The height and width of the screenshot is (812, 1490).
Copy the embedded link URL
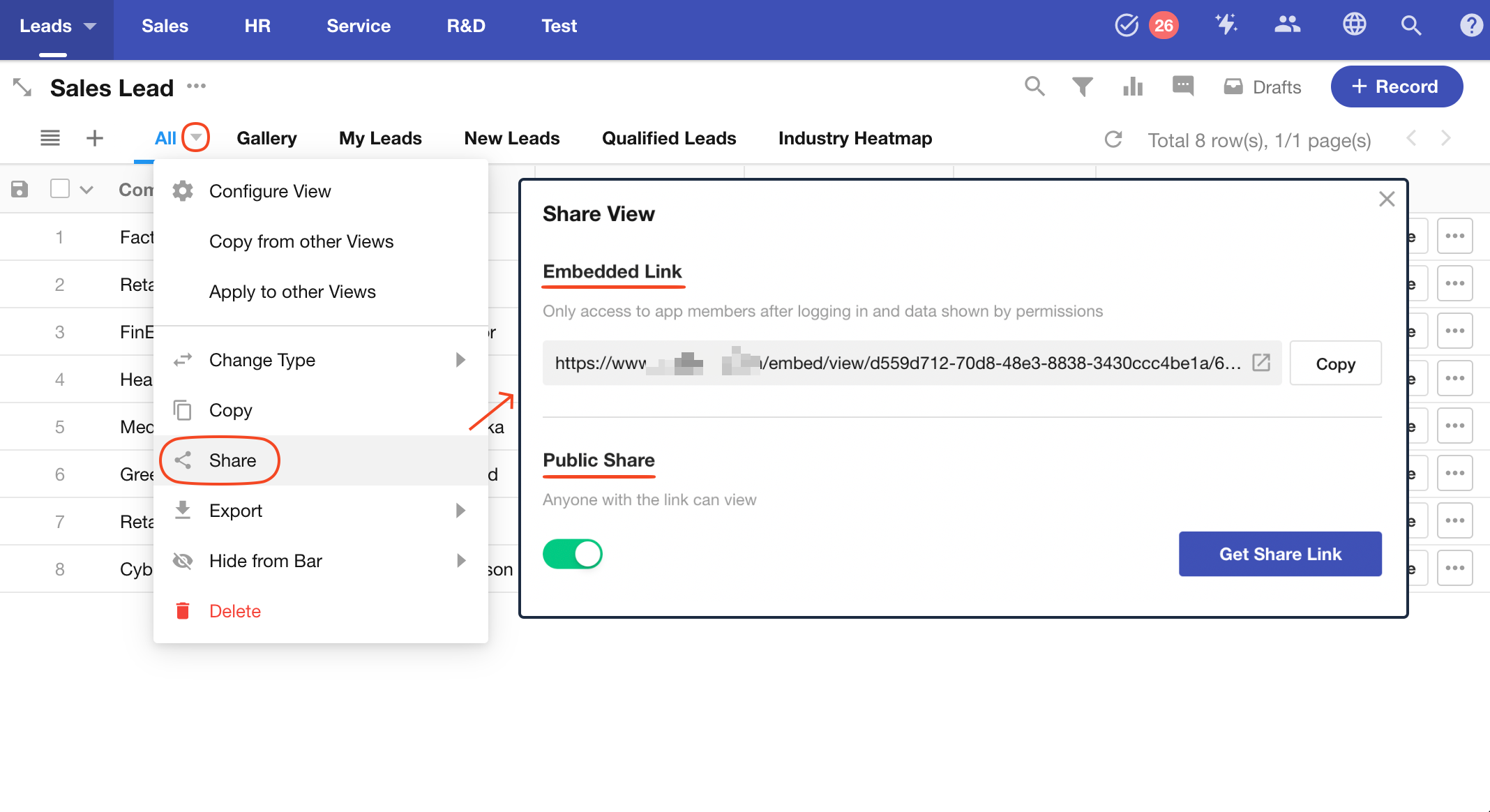pyautogui.click(x=1335, y=363)
